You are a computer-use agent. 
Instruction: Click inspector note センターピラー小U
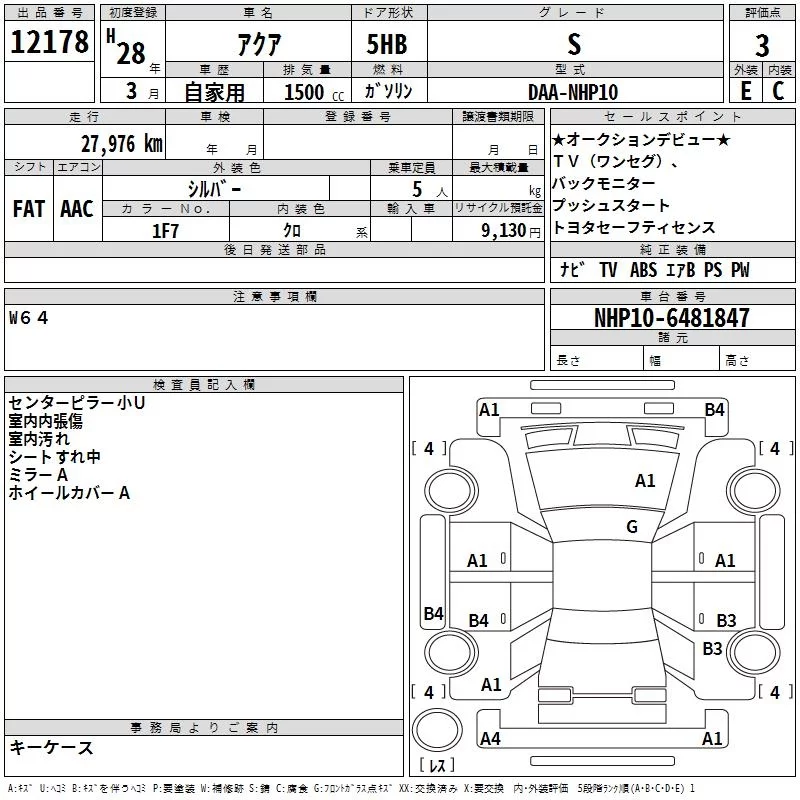point(77,403)
